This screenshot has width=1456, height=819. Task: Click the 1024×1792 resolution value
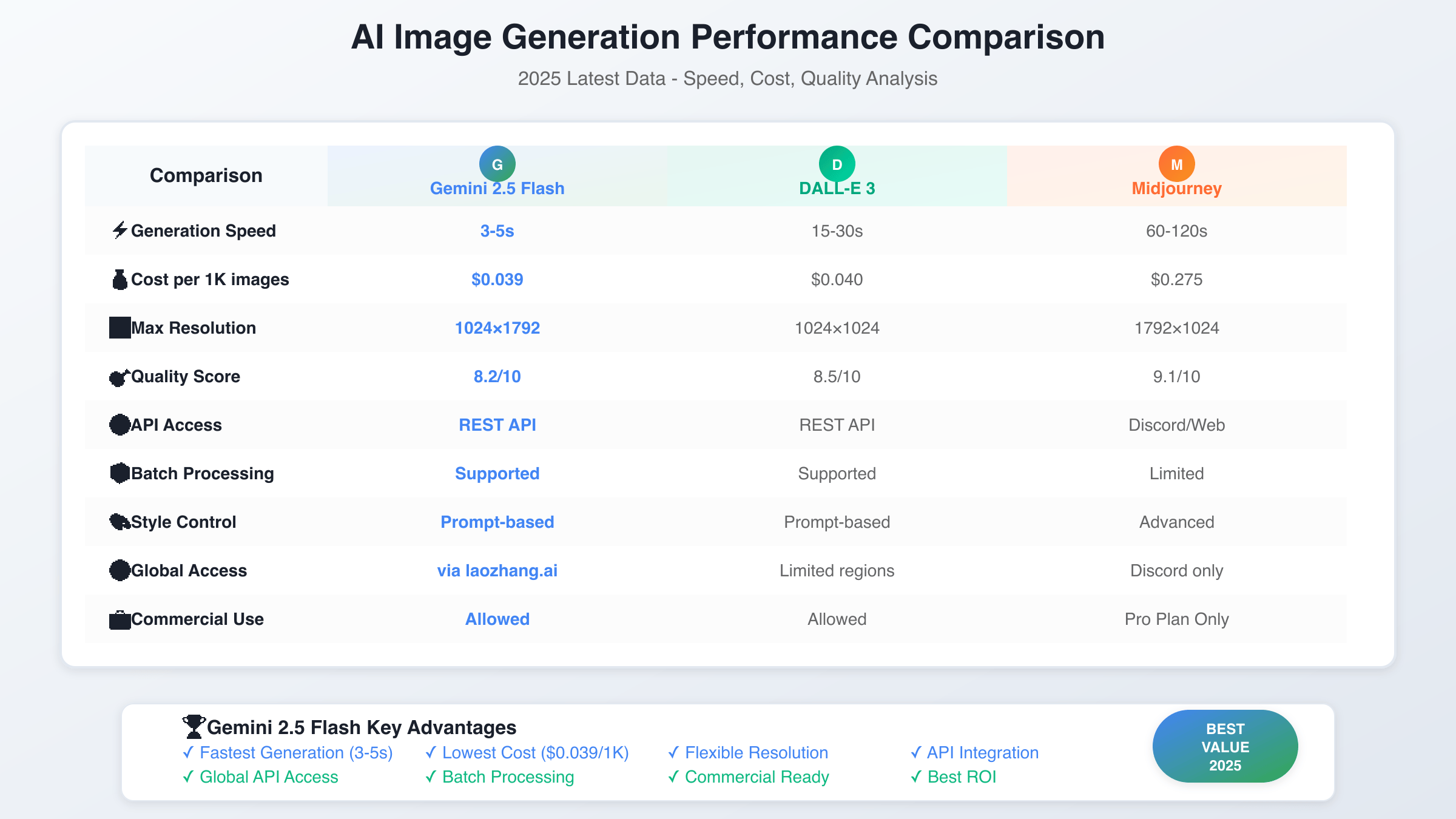point(497,328)
